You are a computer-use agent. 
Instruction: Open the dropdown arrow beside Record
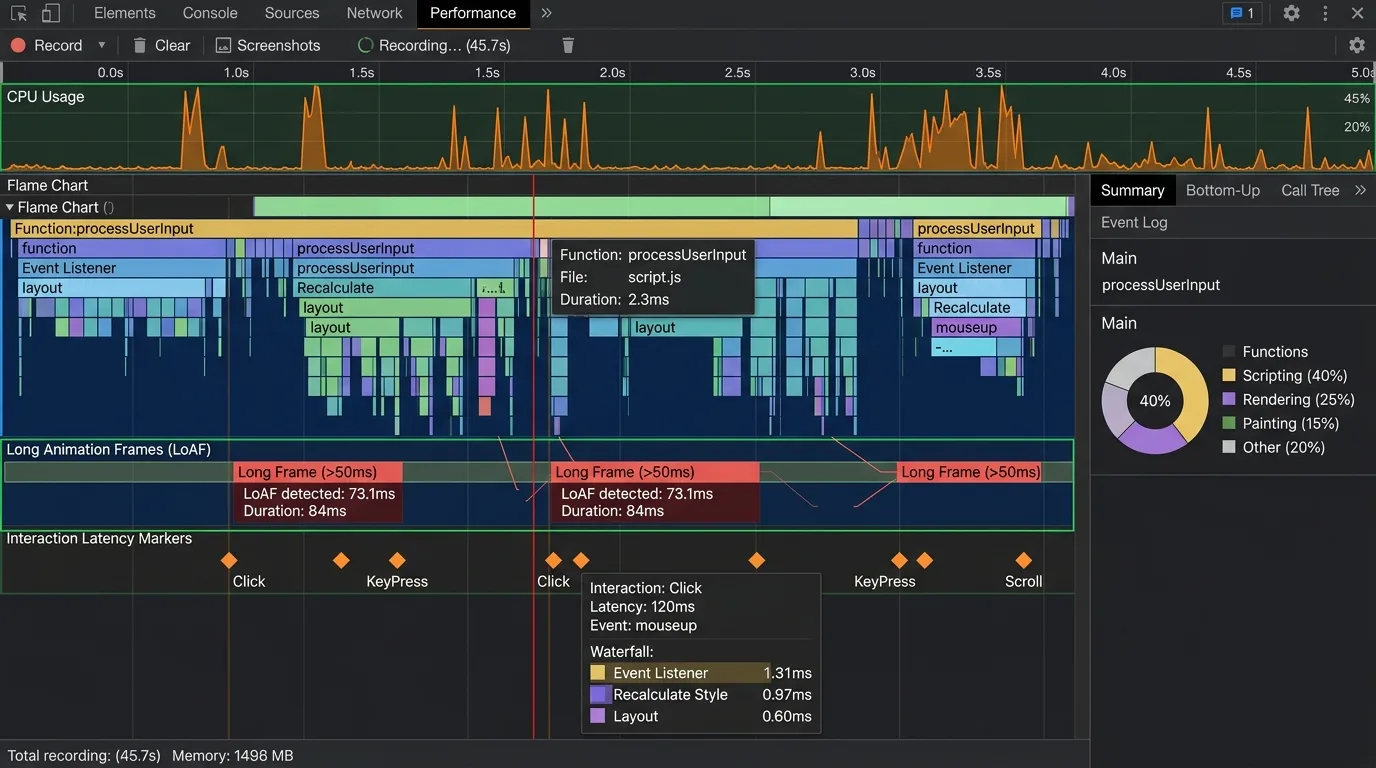pos(101,45)
